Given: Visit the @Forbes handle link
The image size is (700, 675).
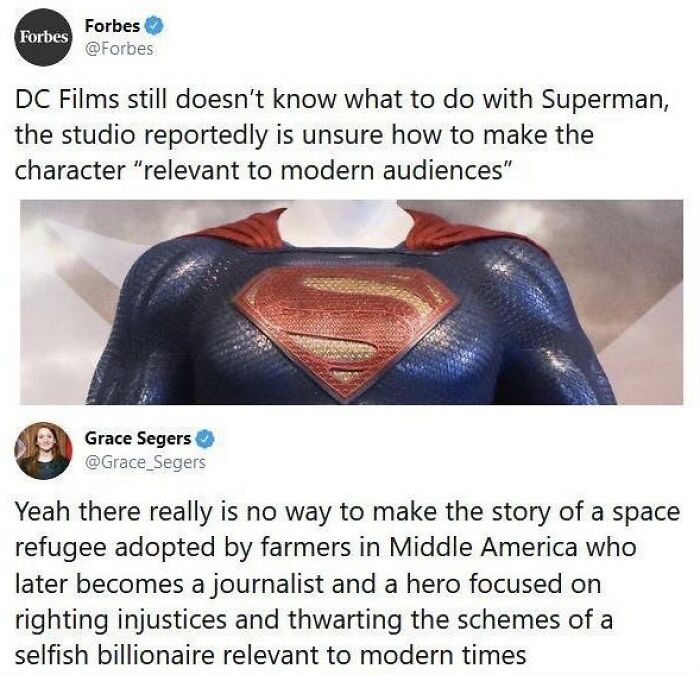Looking at the screenshot, I should click(119, 49).
